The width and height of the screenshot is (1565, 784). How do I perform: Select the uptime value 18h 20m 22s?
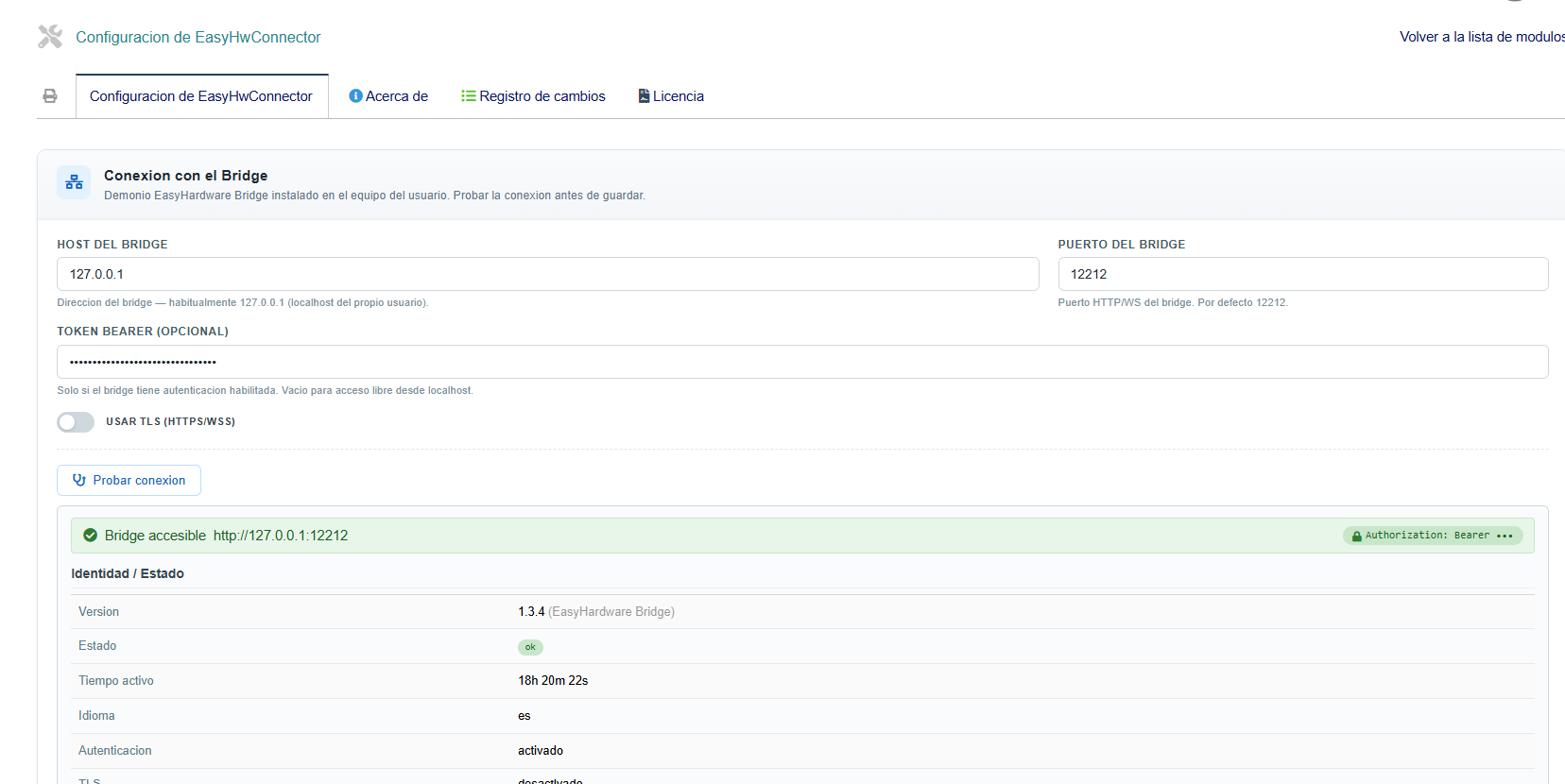553,681
